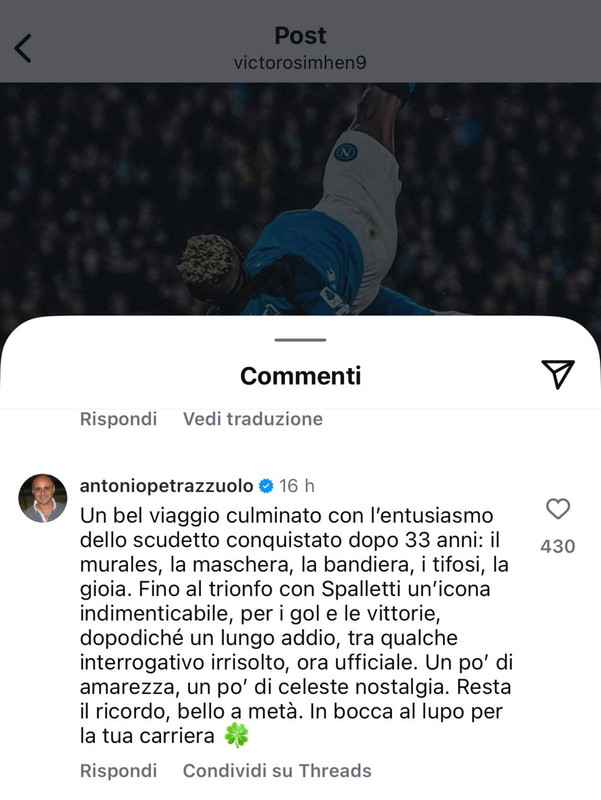Tap the dimmed post photo
This screenshot has width=601, height=800.
pyautogui.click(x=300, y=199)
